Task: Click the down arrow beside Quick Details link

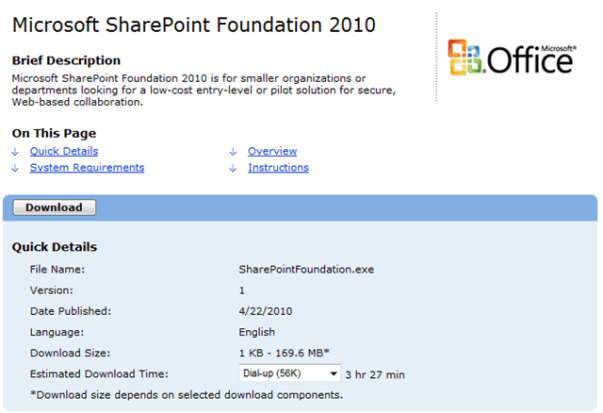Action: point(15,152)
